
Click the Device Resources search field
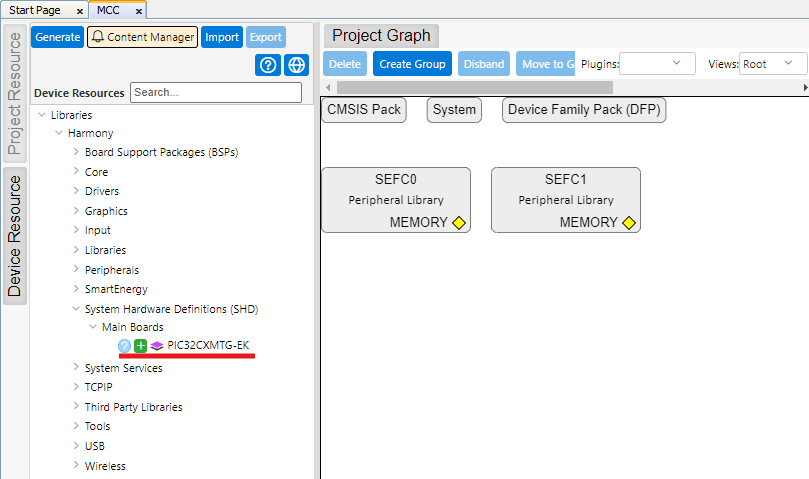click(215, 92)
